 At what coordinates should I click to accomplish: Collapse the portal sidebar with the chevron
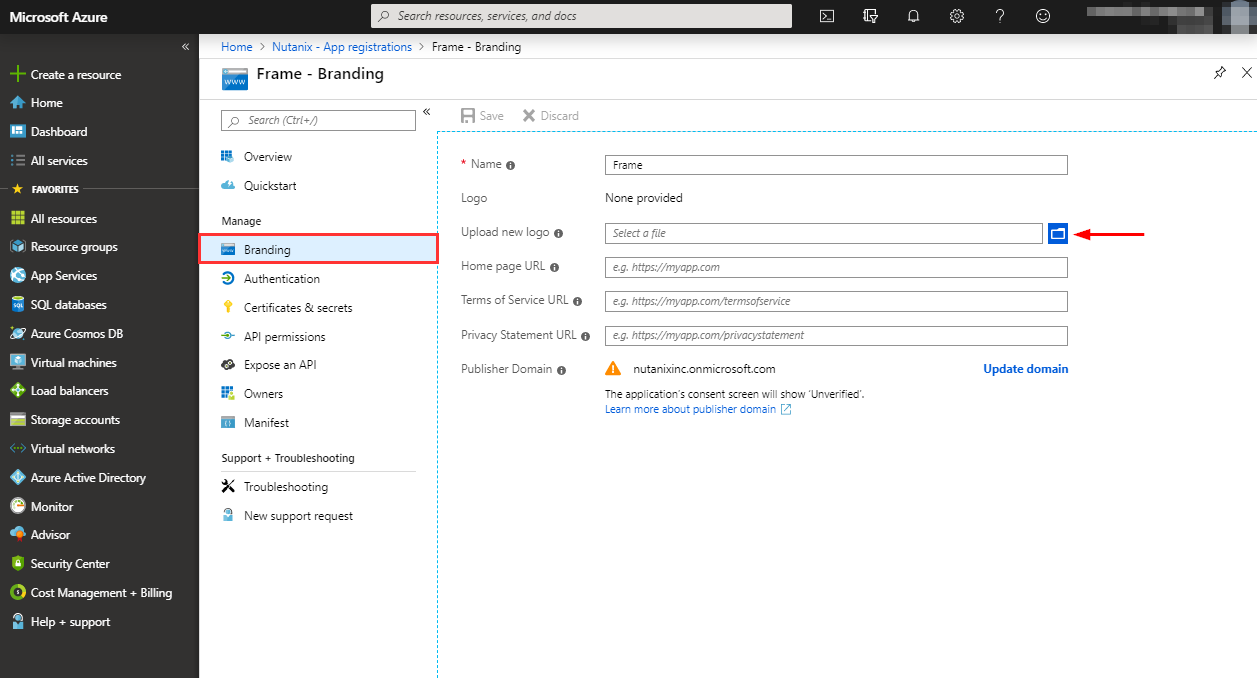[185, 45]
